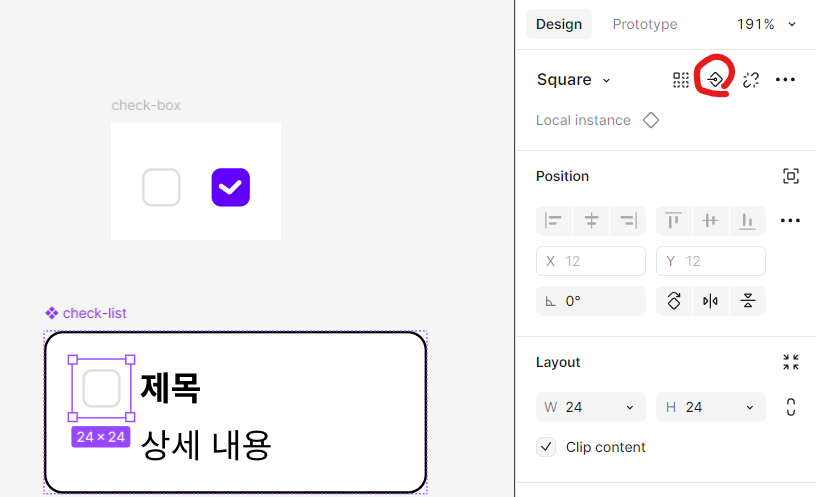Select the 제목 title text
Viewport: 816px width, 497px height.
click(170, 388)
